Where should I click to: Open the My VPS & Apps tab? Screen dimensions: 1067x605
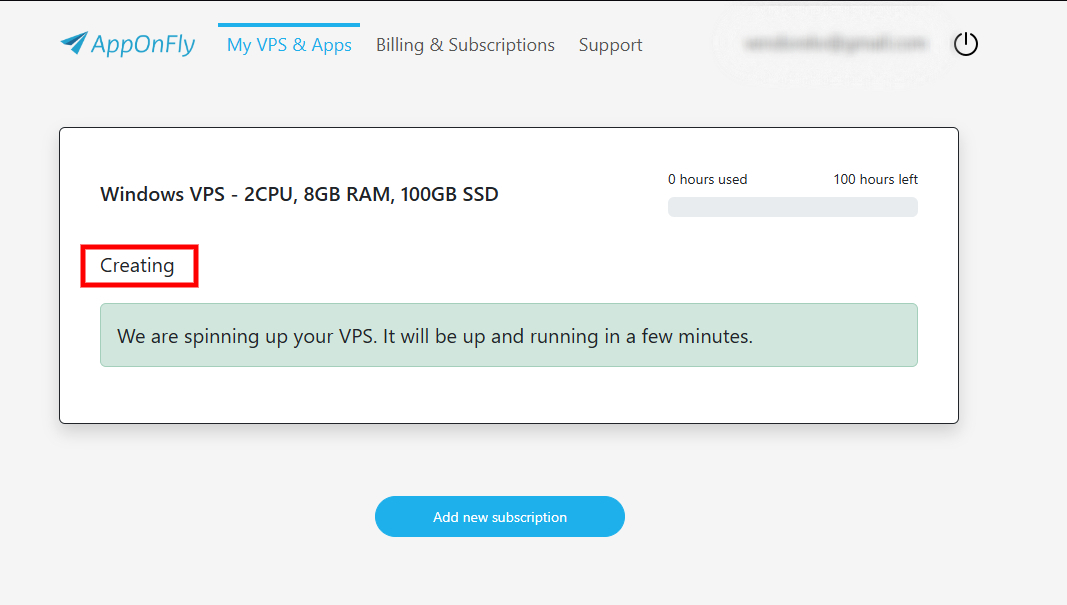(289, 45)
